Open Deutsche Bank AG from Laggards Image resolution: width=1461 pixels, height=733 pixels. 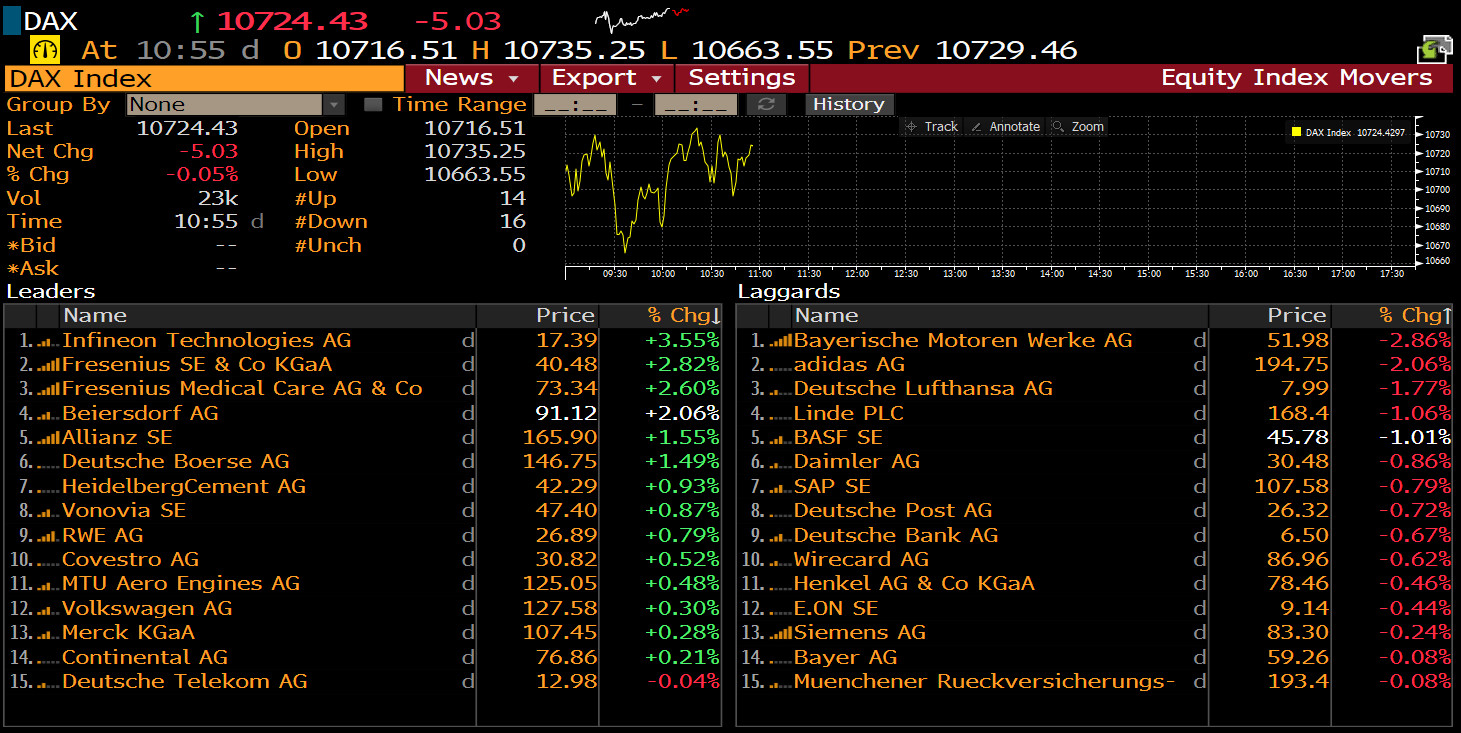point(896,536)
